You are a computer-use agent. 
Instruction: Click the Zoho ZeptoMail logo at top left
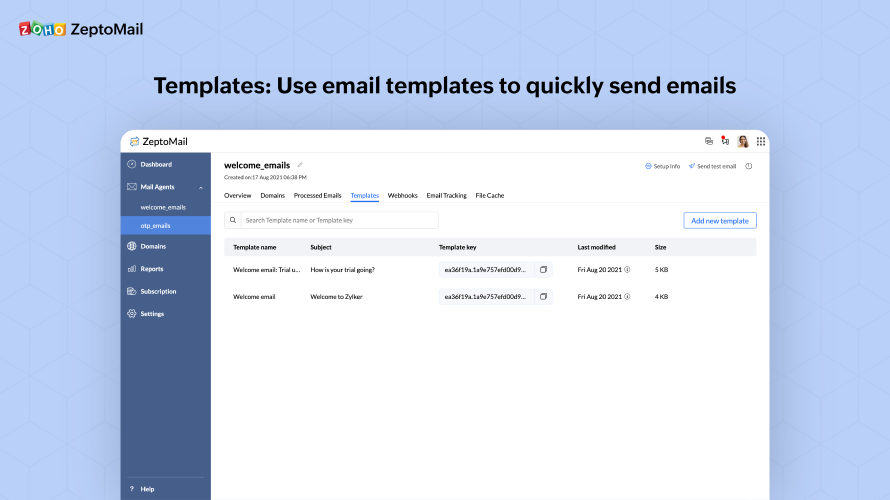81,29
